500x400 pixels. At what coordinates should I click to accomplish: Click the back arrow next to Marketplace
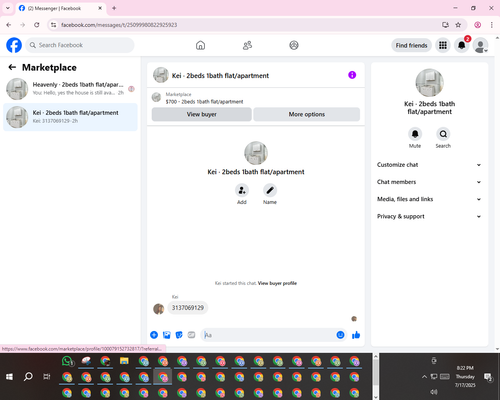click(x=12, y=67)
